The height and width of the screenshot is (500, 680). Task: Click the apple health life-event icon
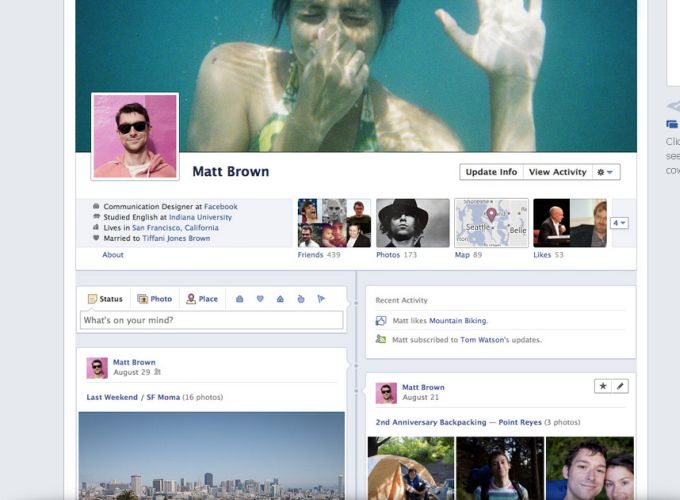point(301,299)
